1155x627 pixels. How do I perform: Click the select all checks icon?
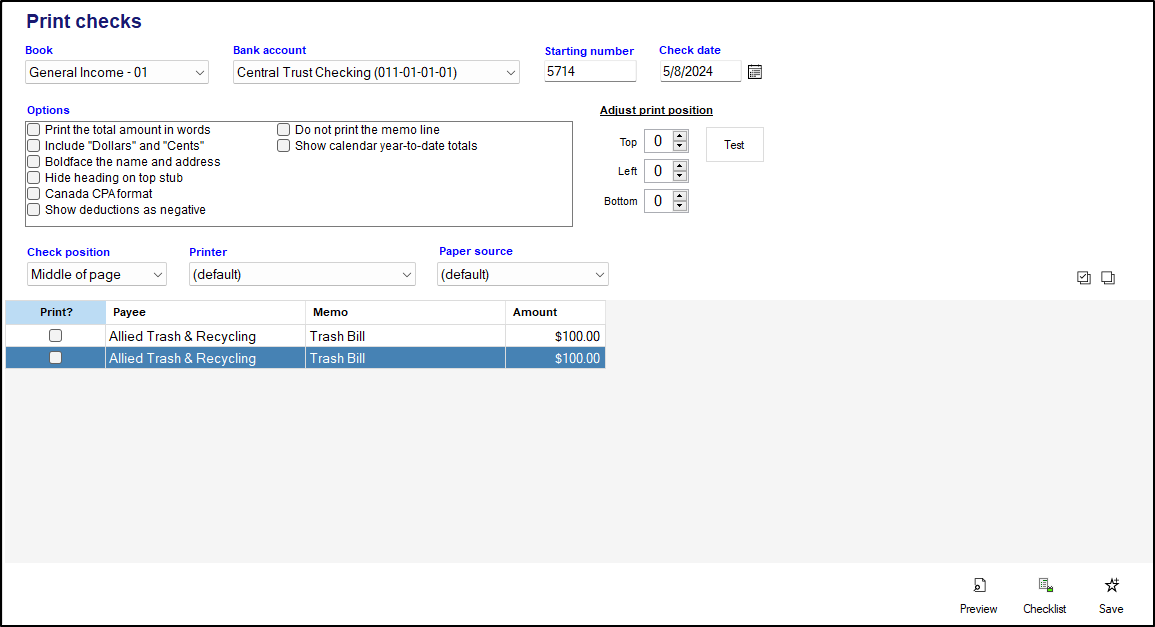(1084, 278)
